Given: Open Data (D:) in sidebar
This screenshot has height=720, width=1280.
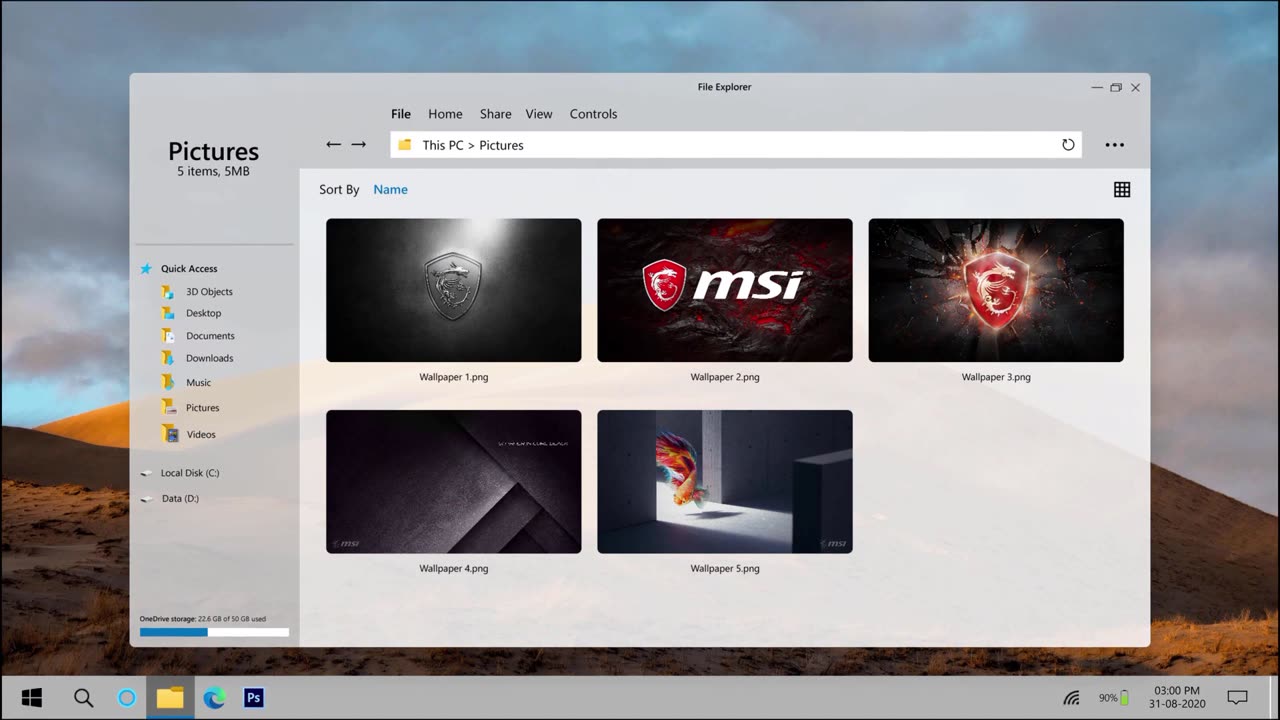Looking at the screenshot, I should [180, 498].
